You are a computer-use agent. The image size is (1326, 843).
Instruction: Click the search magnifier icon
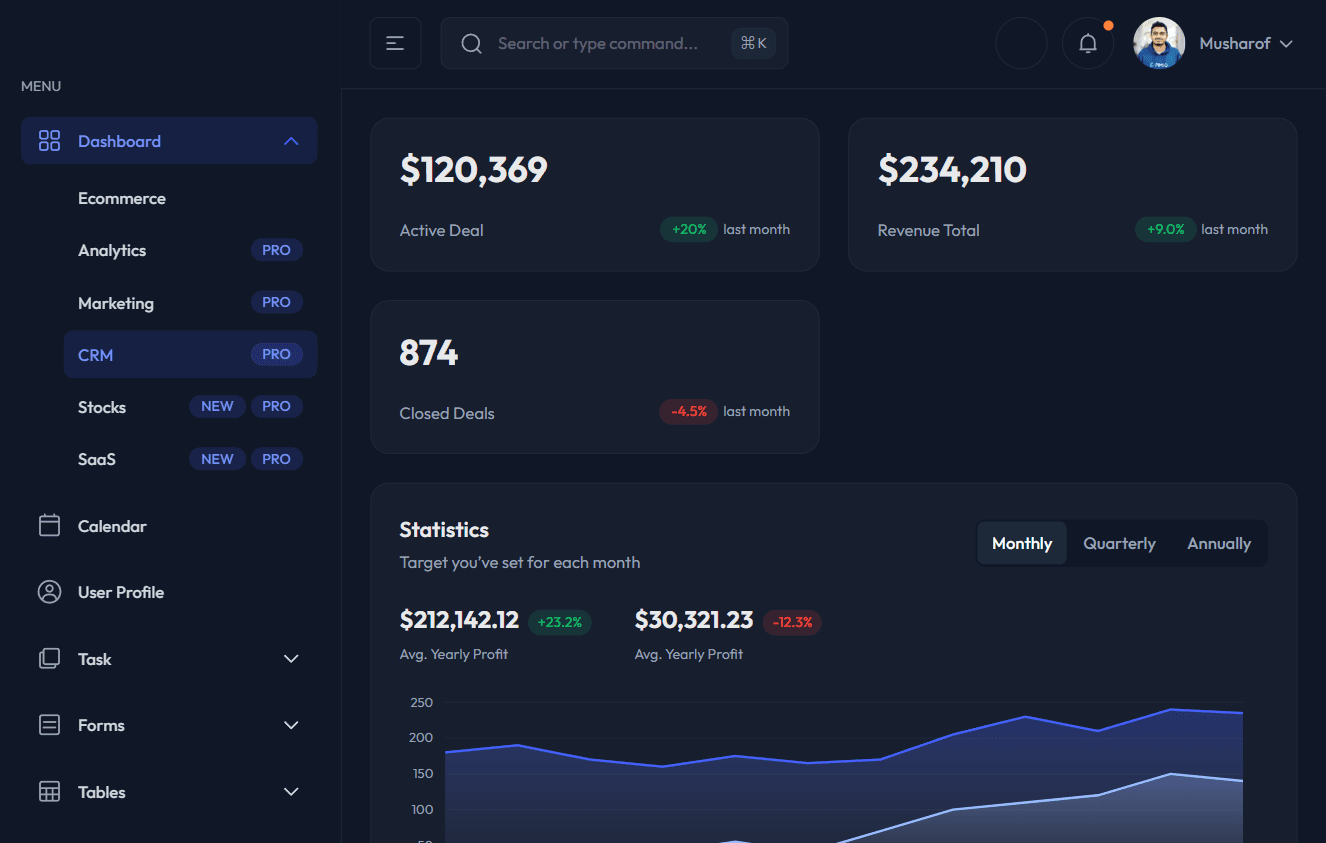click(x=471, y=43)
